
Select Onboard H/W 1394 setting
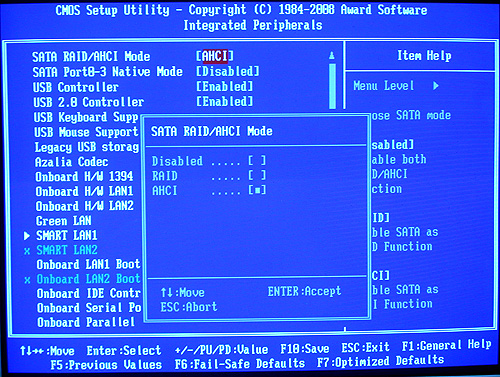[84, 176]
